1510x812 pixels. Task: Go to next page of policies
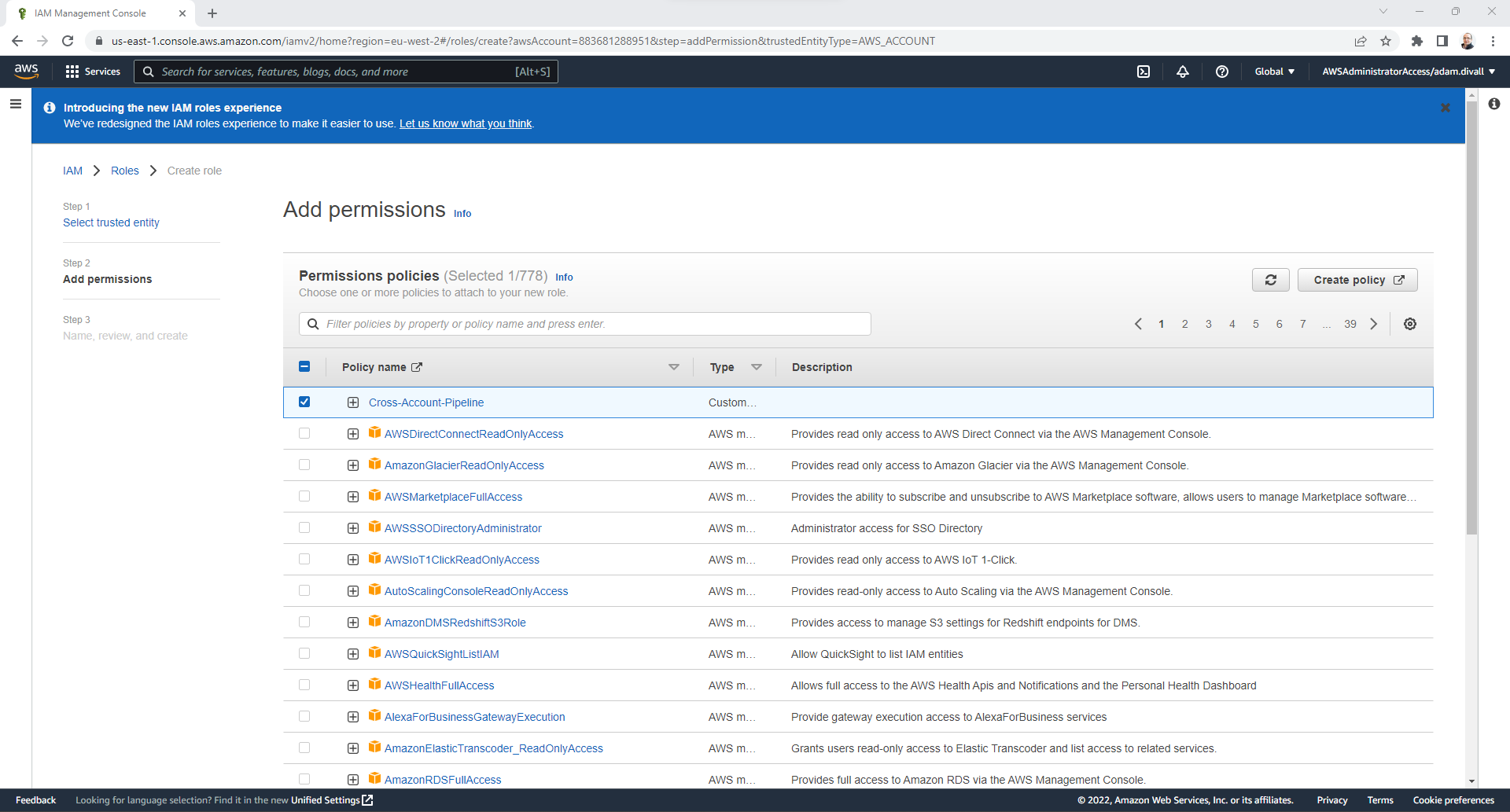[x=1374, y=324]
